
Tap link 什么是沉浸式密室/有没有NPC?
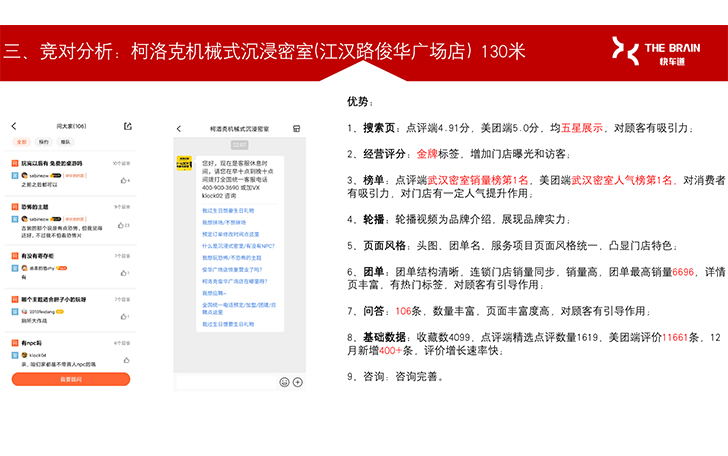point(238,246)
